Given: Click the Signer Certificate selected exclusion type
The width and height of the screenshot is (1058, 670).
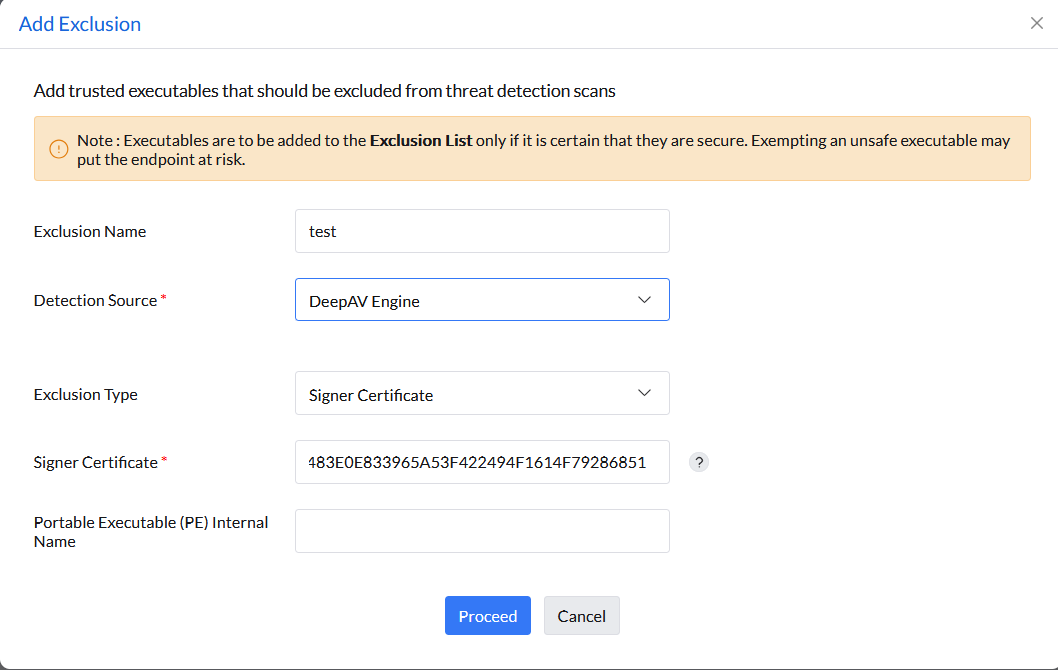Looking at the screenshot, I should coord(369,394).
